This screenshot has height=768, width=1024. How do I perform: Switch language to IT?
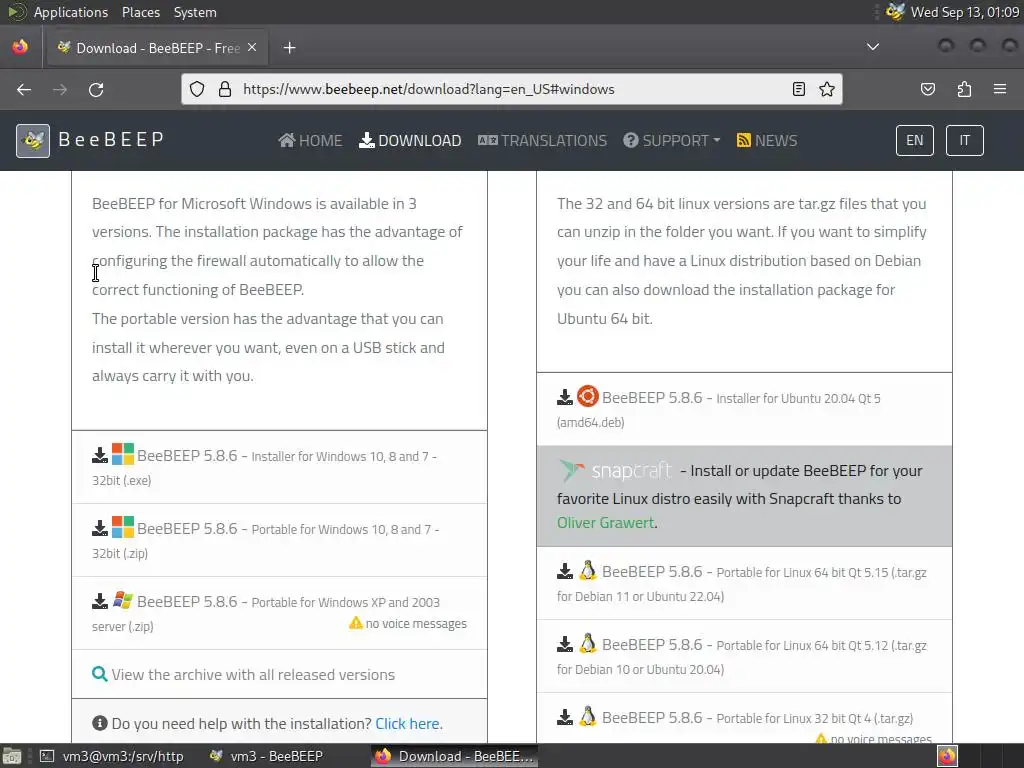coord(965,140)
